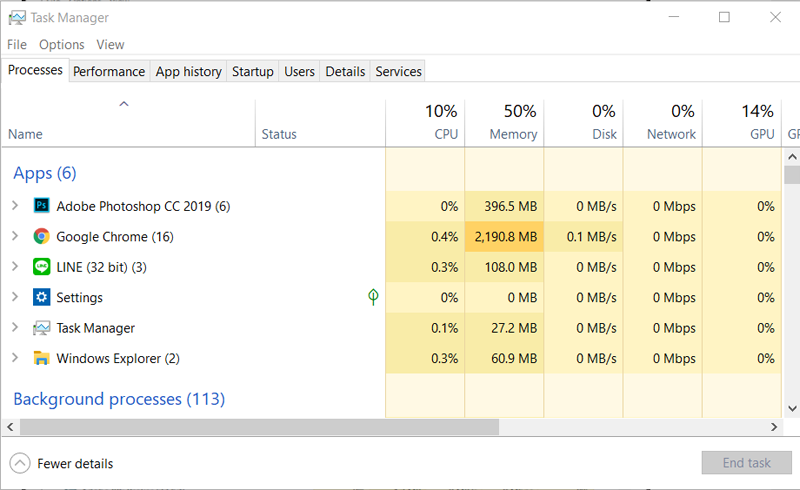The height and width of the screenshot is (490, 800).
Task: Collapse view with Fewer details toggle
Action: coord(20,463)
